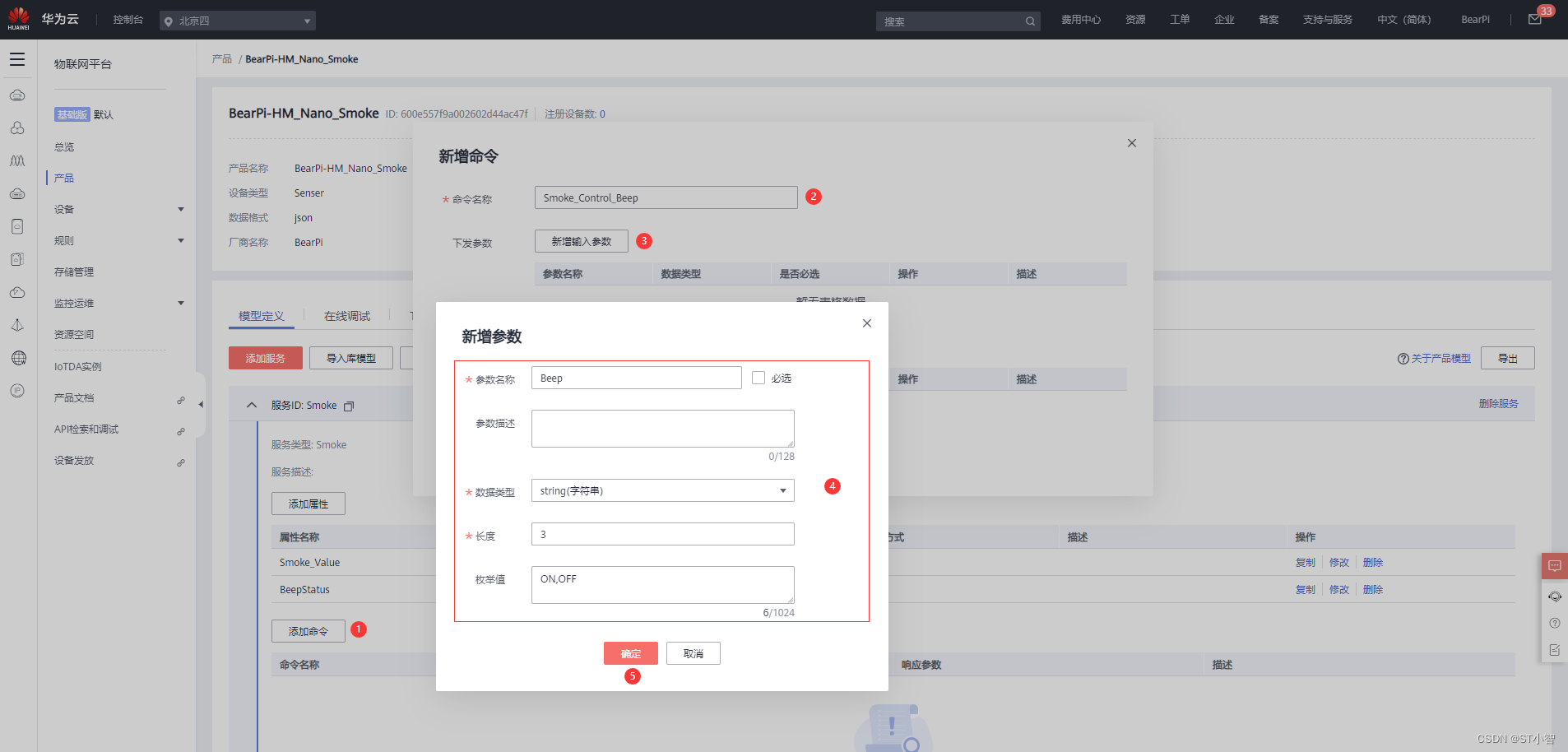1568x752 pixels.
Task: Open the mail notifications icon
Action: click(x=1535, y=20)
